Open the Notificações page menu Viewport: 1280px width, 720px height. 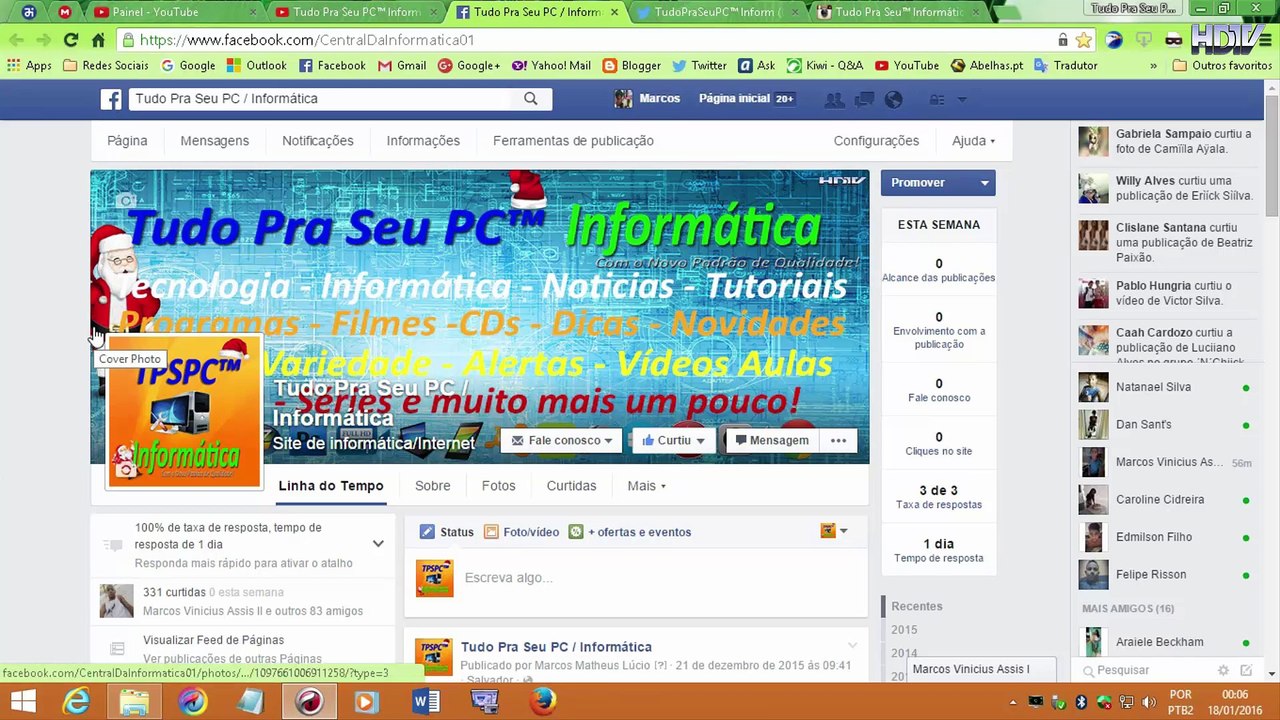point(318,141)
